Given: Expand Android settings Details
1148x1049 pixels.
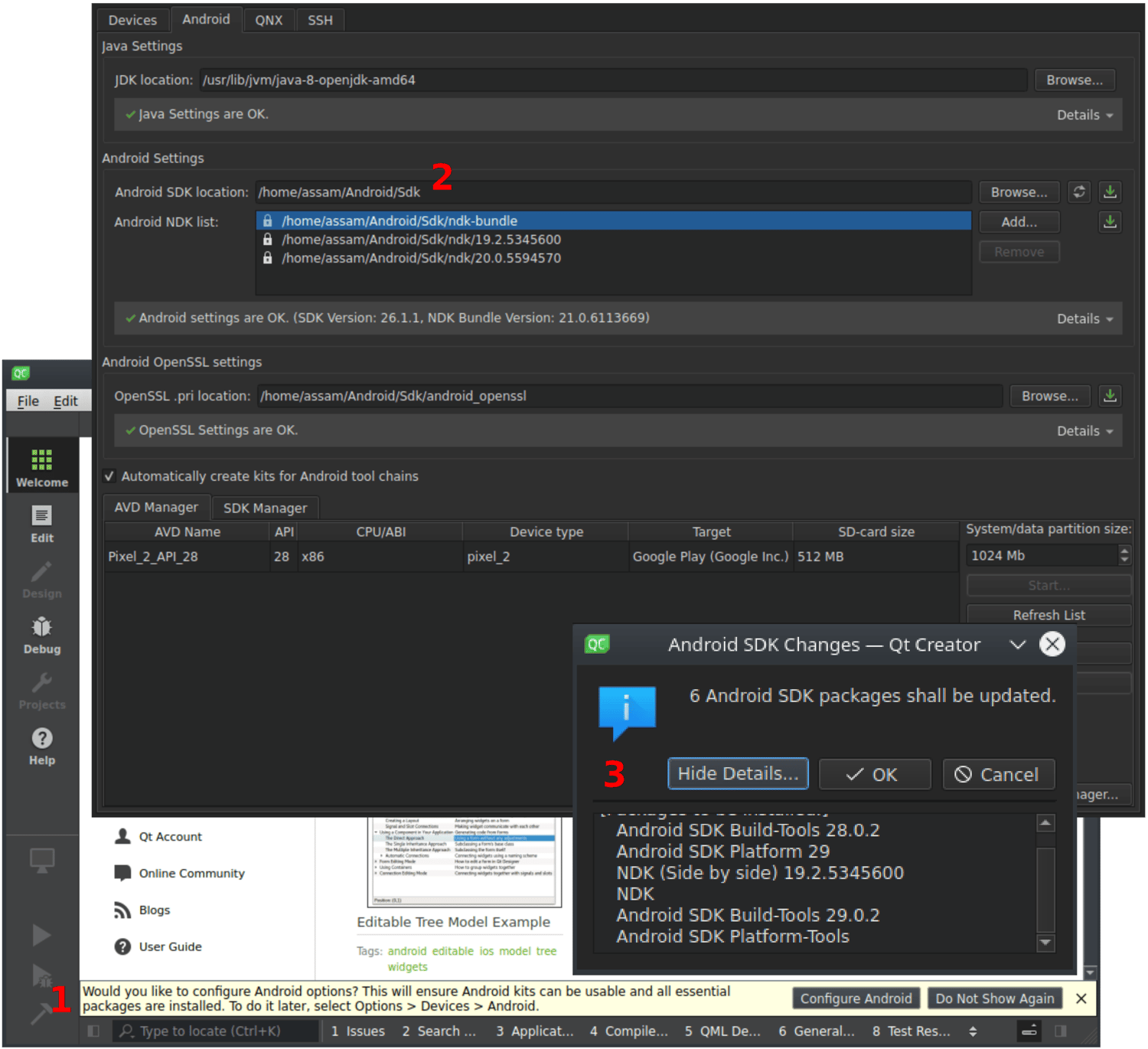Looking at the screenshot, I should click(1084, 319).
